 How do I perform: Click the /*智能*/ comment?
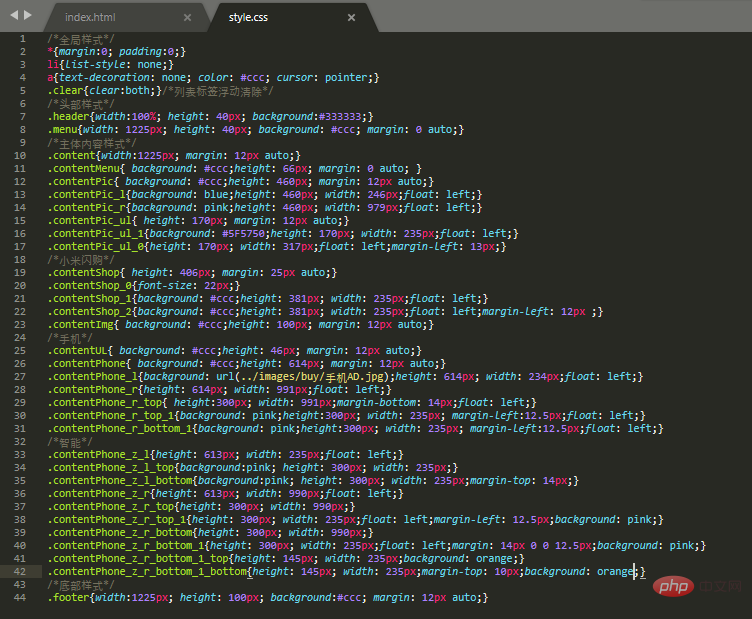coord(70,442)
